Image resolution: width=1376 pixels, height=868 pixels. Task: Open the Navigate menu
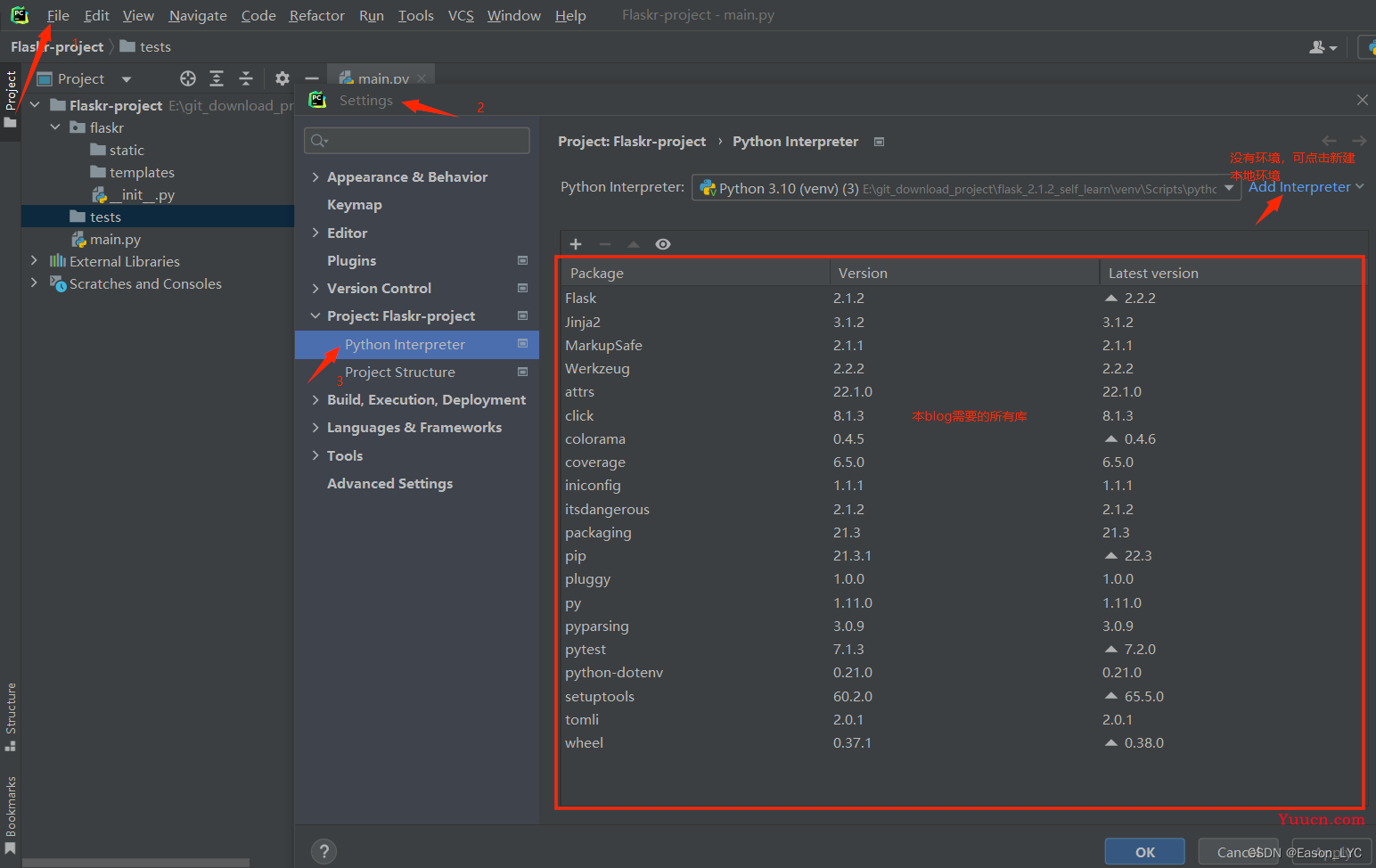pyautogui.click(x=198, y=15)
